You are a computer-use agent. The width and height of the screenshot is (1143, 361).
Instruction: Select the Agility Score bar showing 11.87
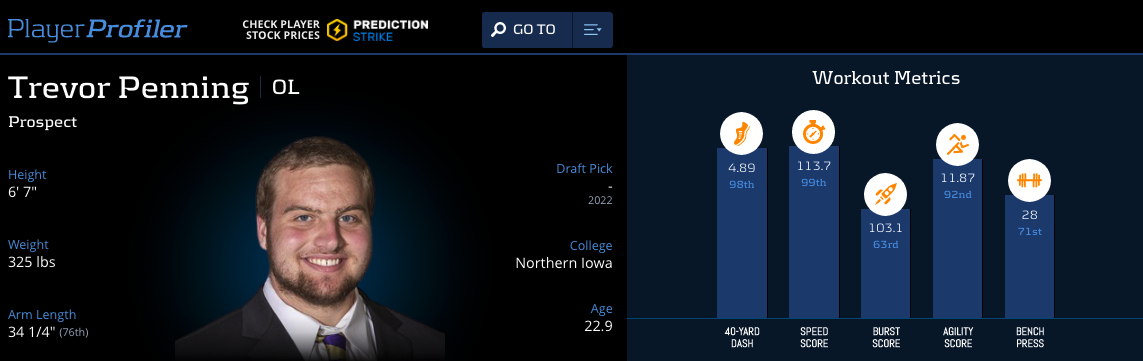(x=957, y=238)
